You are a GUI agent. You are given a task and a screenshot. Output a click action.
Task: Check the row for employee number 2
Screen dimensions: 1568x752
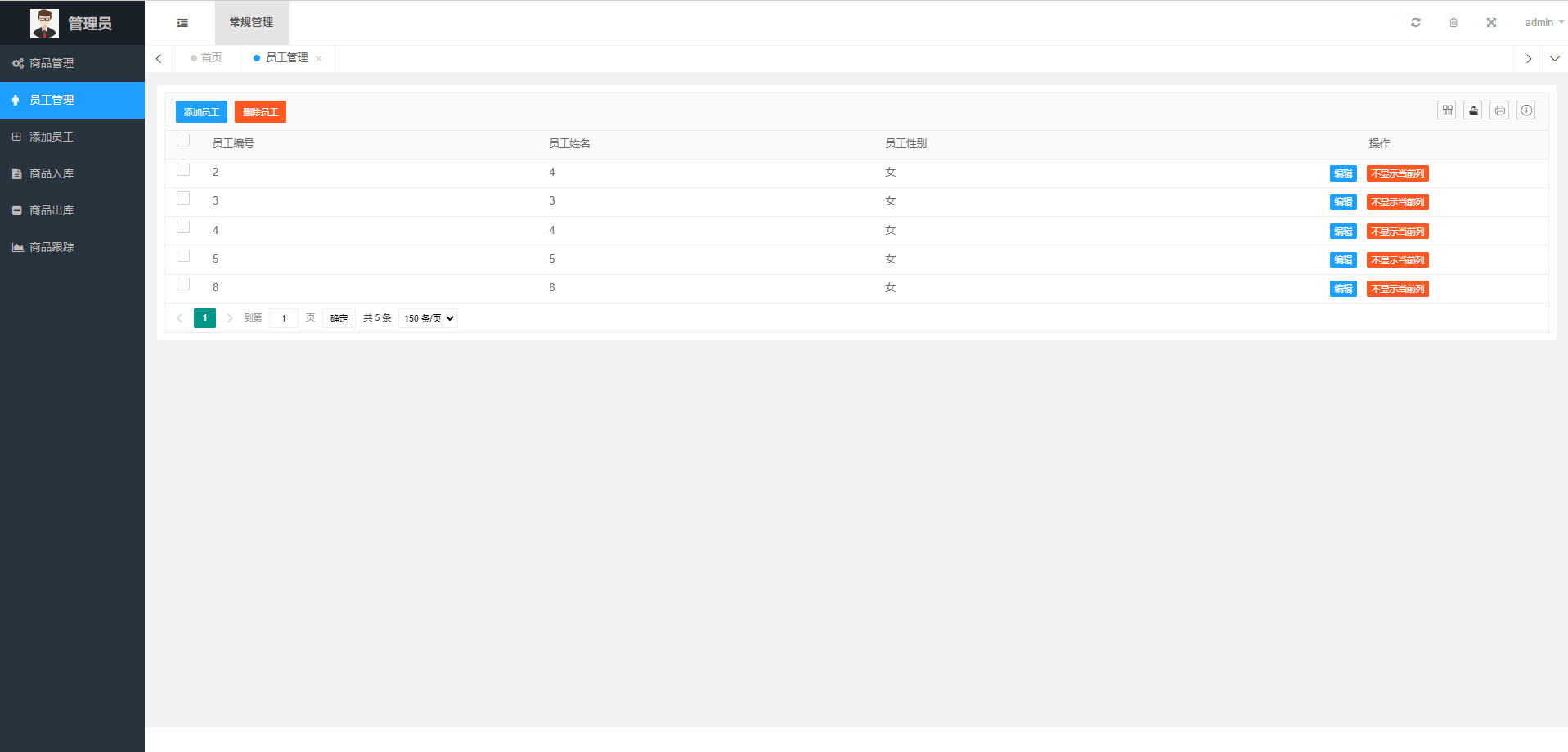pyautogui.click(x=183, y=169)
